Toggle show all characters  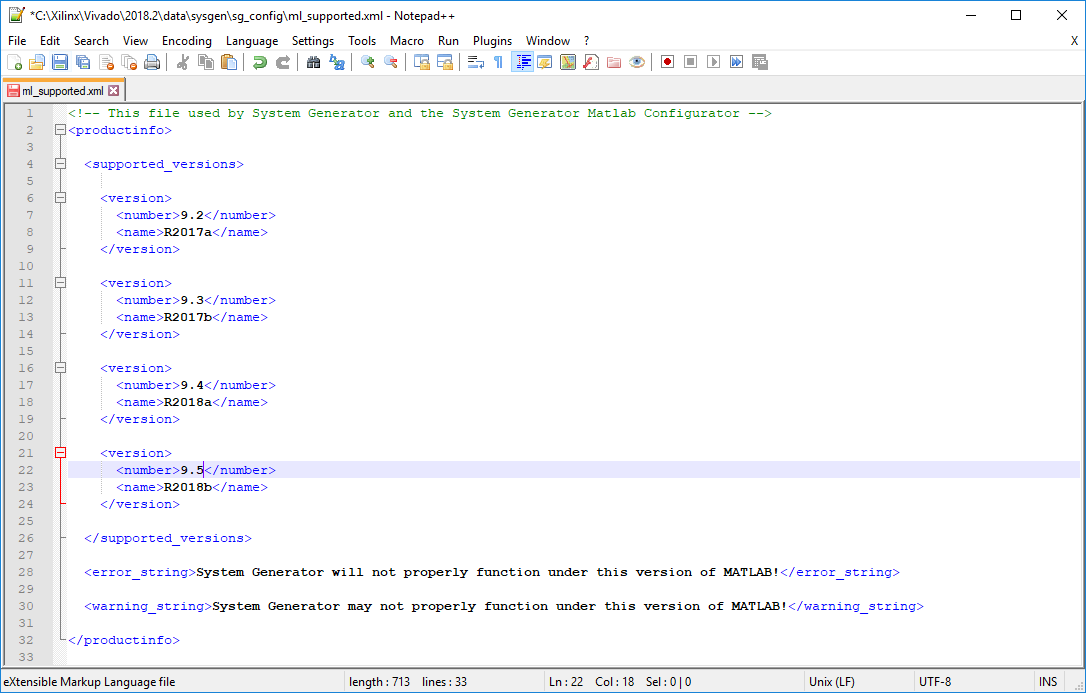497,61
